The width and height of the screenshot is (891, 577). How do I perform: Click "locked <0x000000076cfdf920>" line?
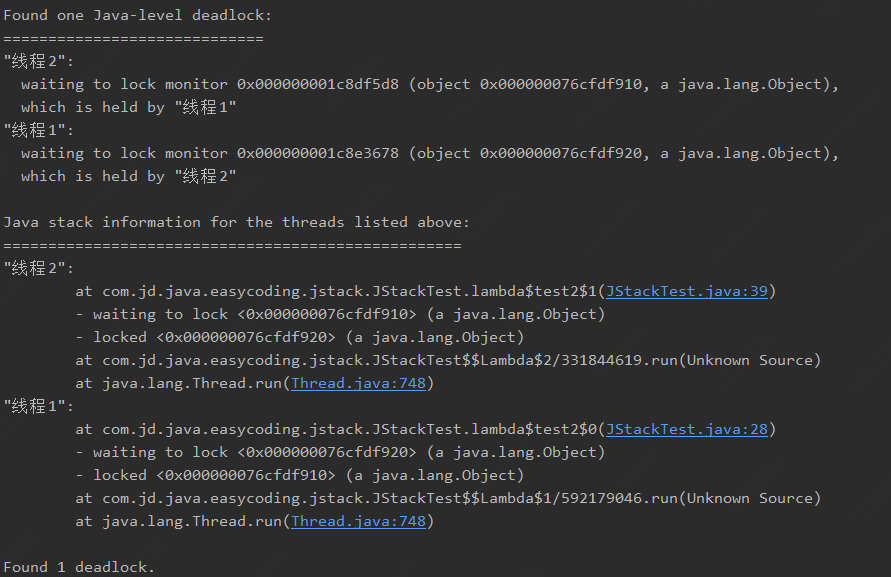(x=299, y=337)
